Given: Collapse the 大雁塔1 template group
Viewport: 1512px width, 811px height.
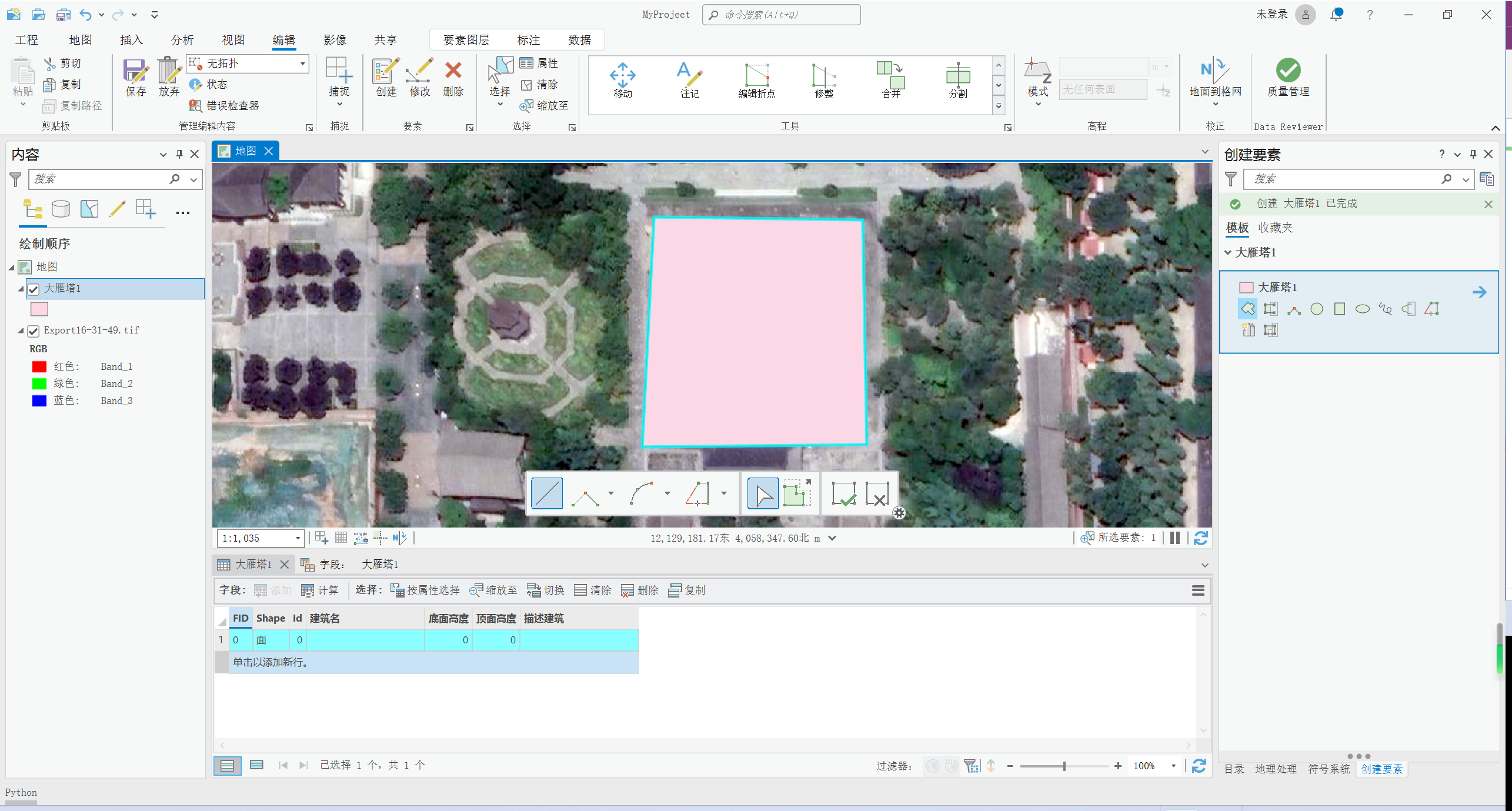Looking at the screenshot, I should tap(1228, 253).
